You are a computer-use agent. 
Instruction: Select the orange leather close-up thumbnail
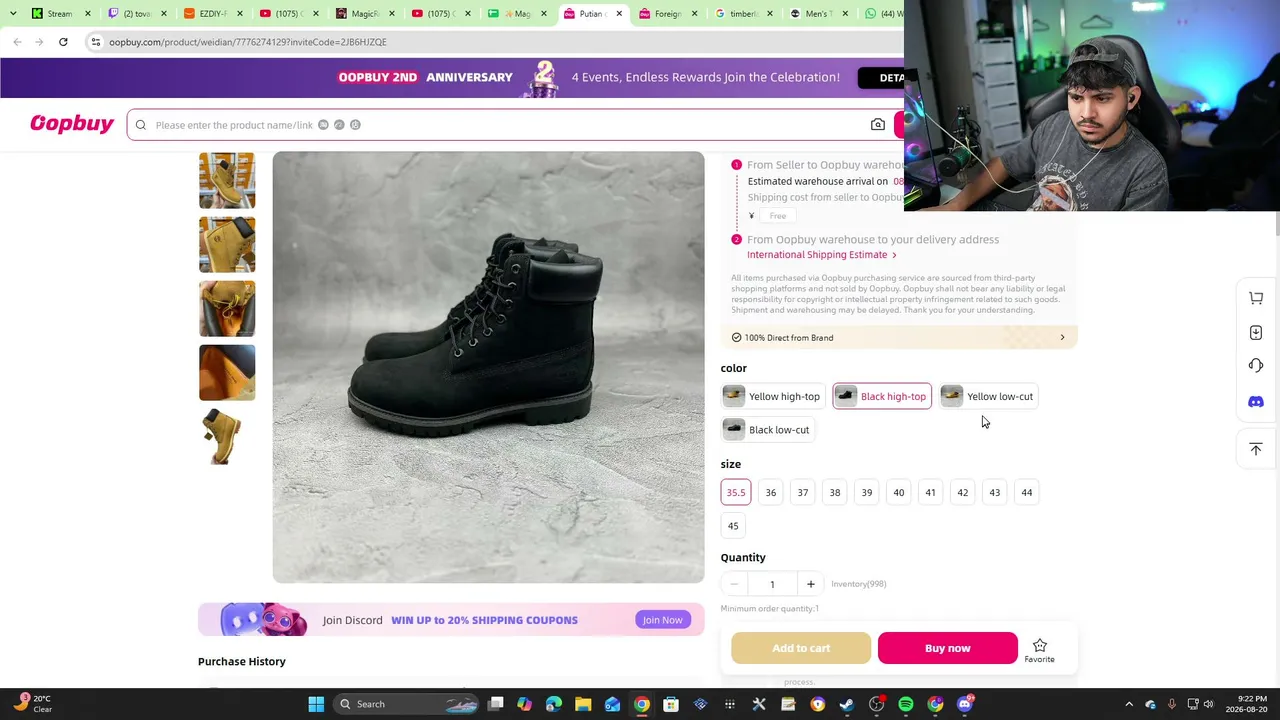coord(227,373)
